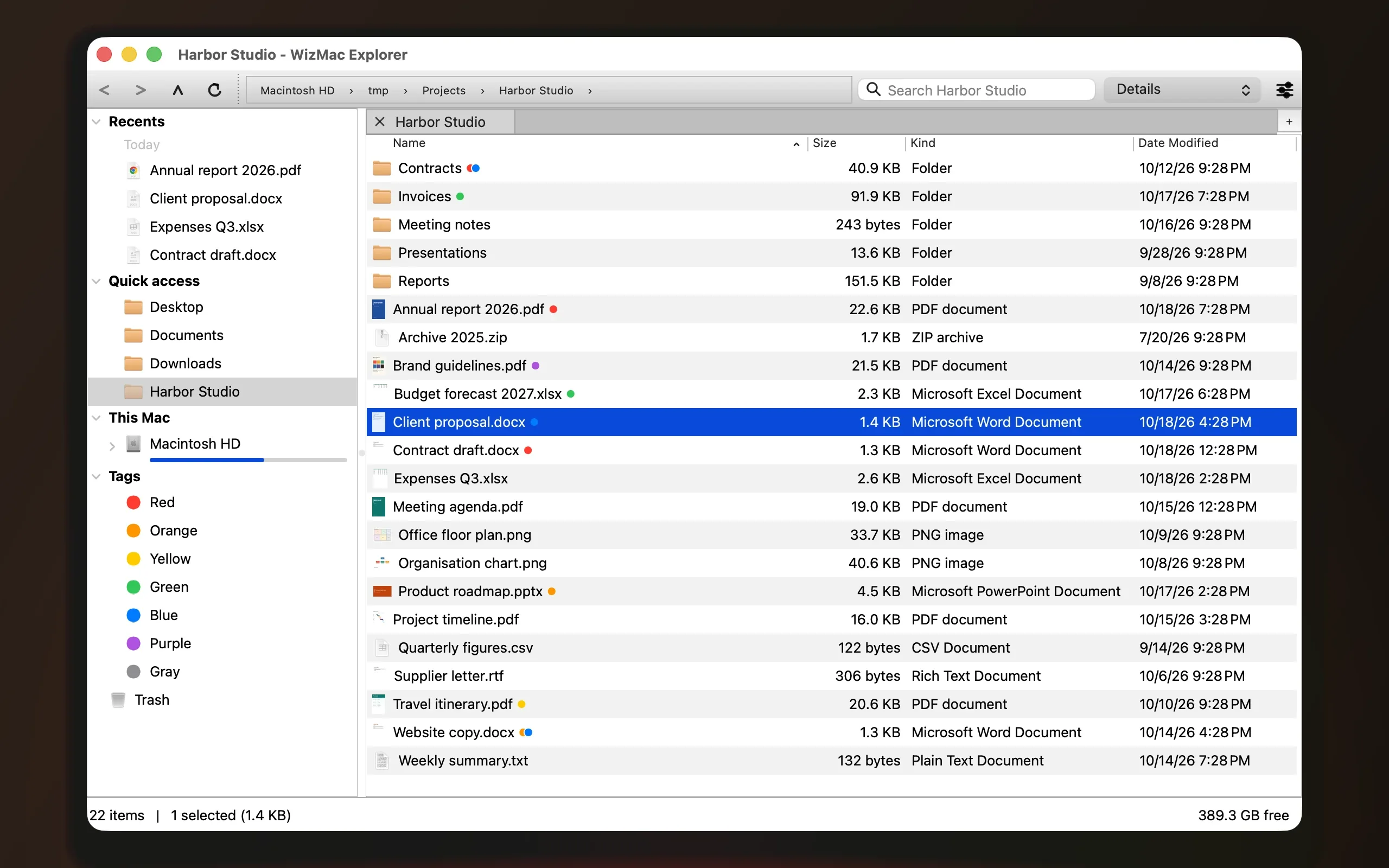Collapse the Recents section

pos(97,122)
